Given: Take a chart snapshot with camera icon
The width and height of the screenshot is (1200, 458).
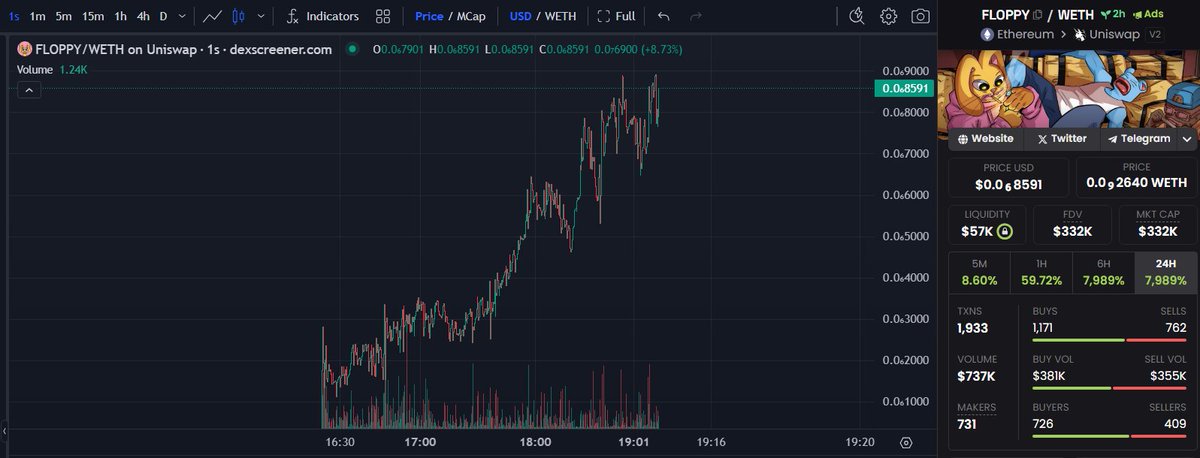Looking at the screenshot, I should click(x=920, y=16).
